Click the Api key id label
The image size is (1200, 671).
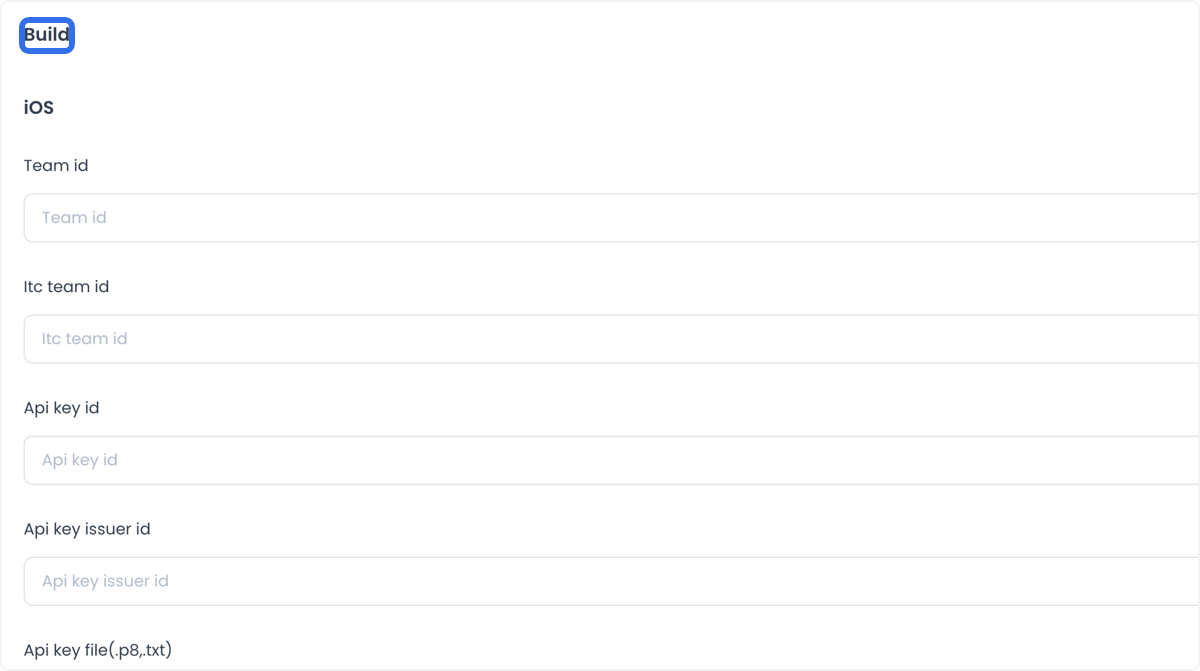tap(62, 408)
